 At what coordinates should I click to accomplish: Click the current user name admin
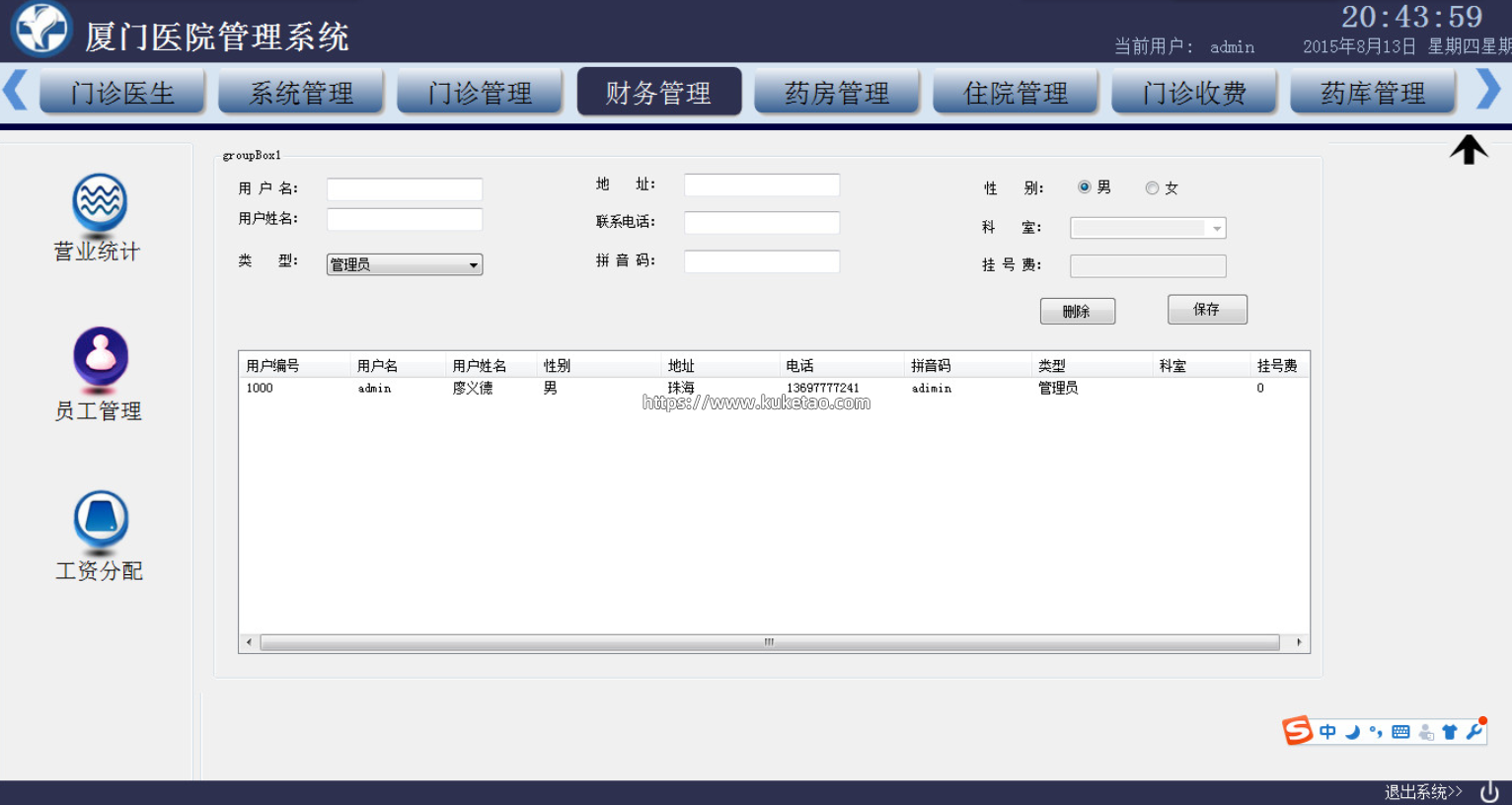click(1233, 47)
